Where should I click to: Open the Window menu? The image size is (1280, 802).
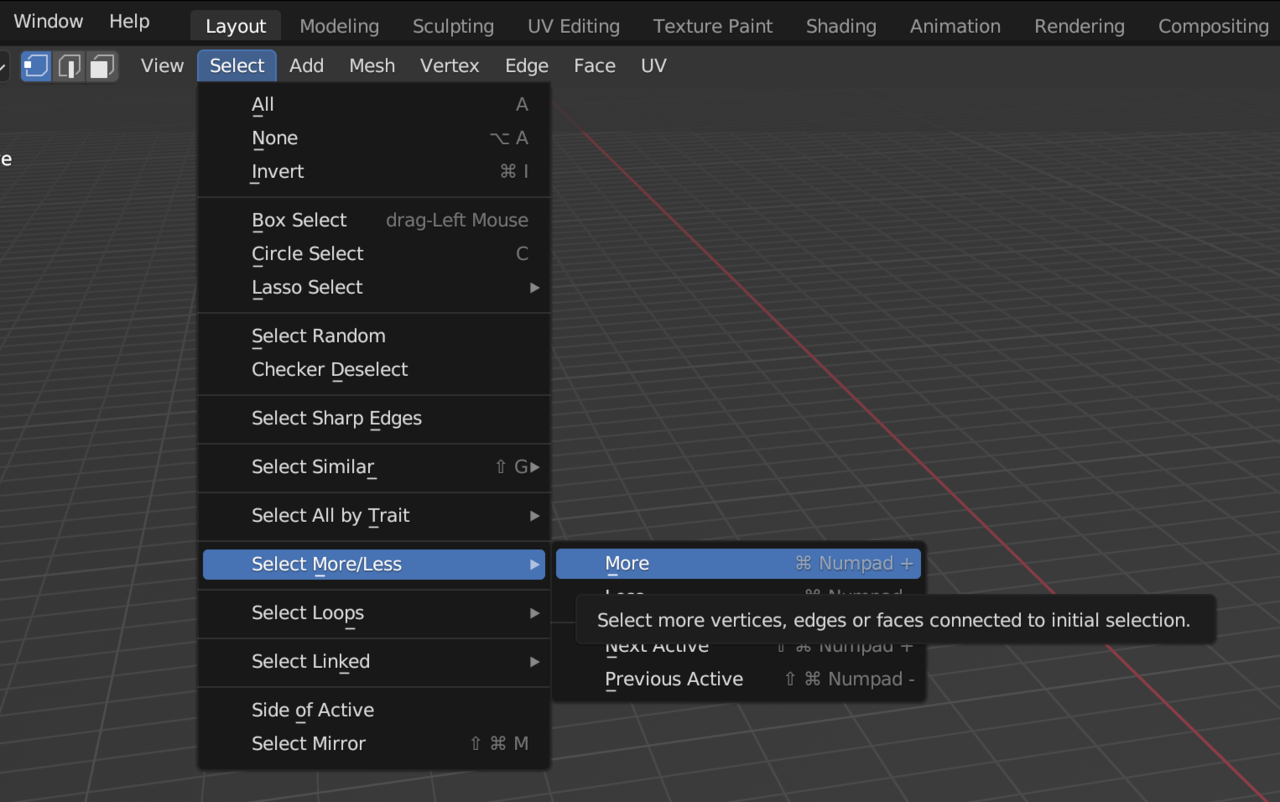pyautogui.click(x=48, y=21)
